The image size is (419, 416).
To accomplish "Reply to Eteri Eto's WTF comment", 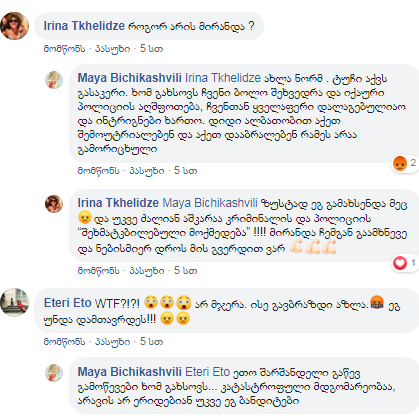I will (x=113, y=342).
